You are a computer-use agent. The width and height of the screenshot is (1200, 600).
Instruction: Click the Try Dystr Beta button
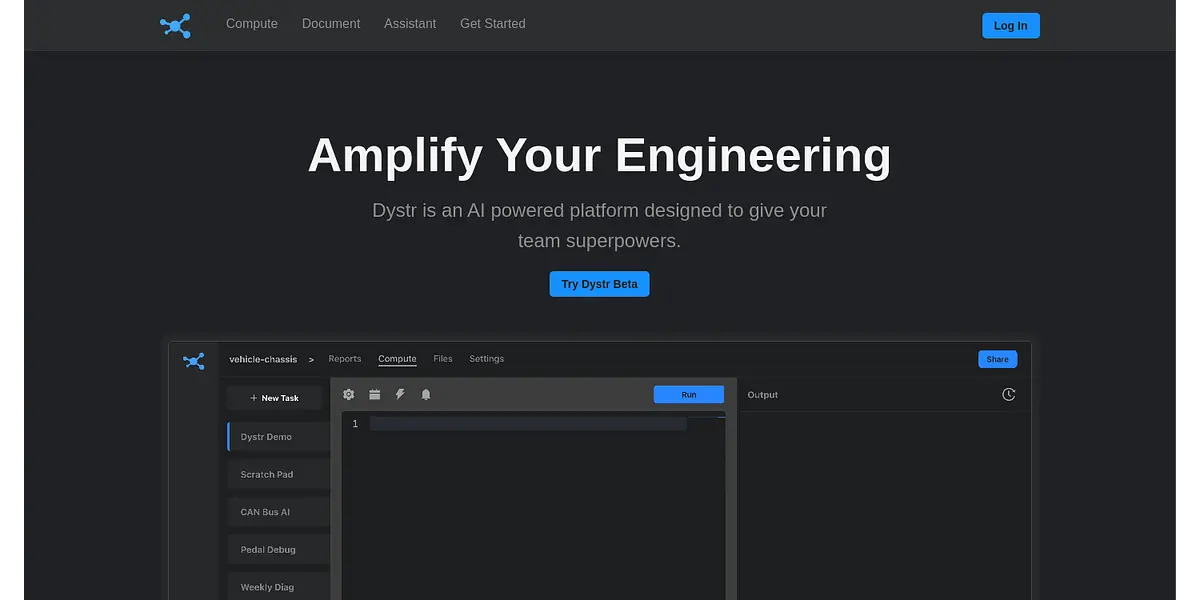(x=599, y=284)
